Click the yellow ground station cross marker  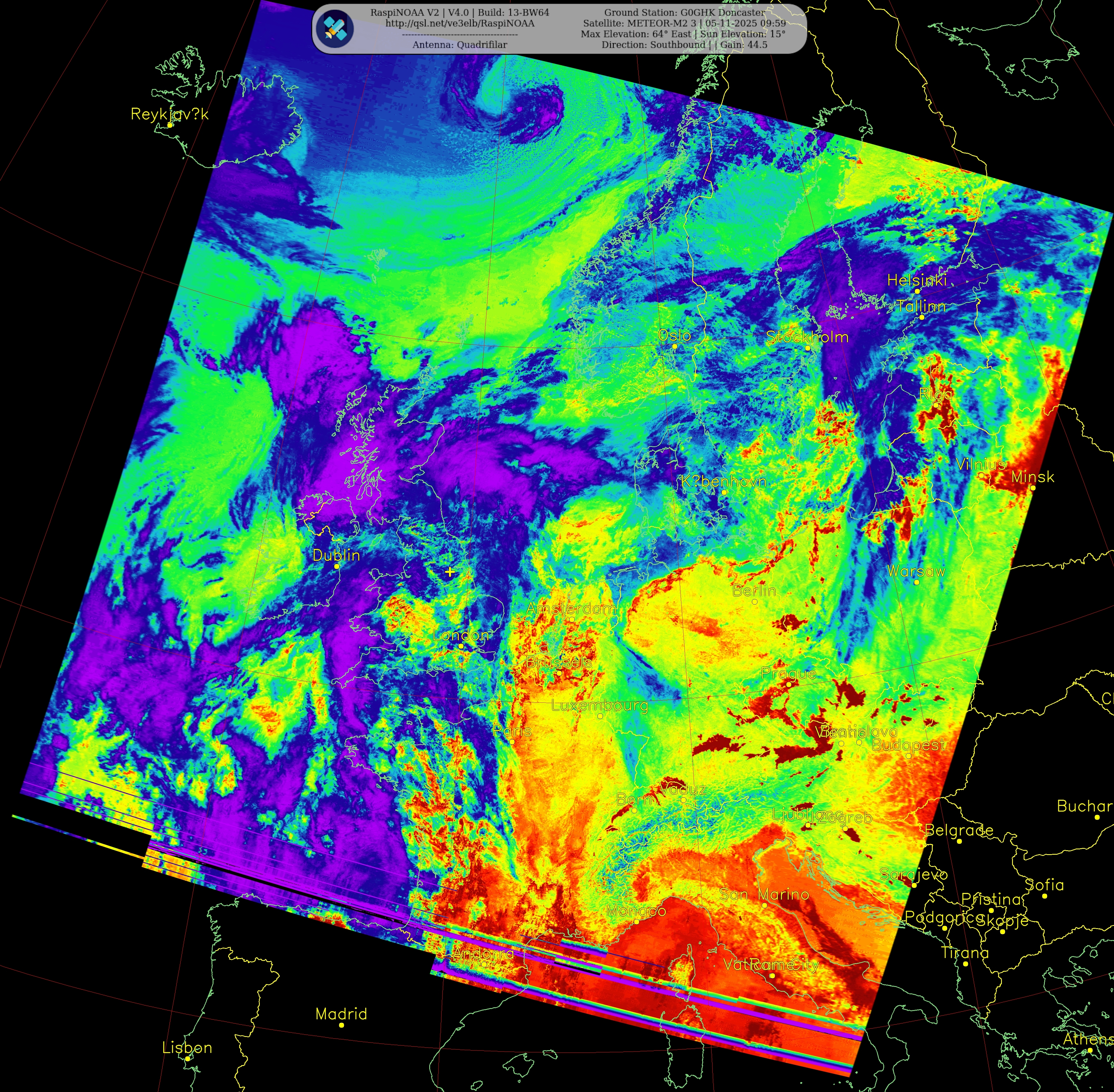coord(450,572)
